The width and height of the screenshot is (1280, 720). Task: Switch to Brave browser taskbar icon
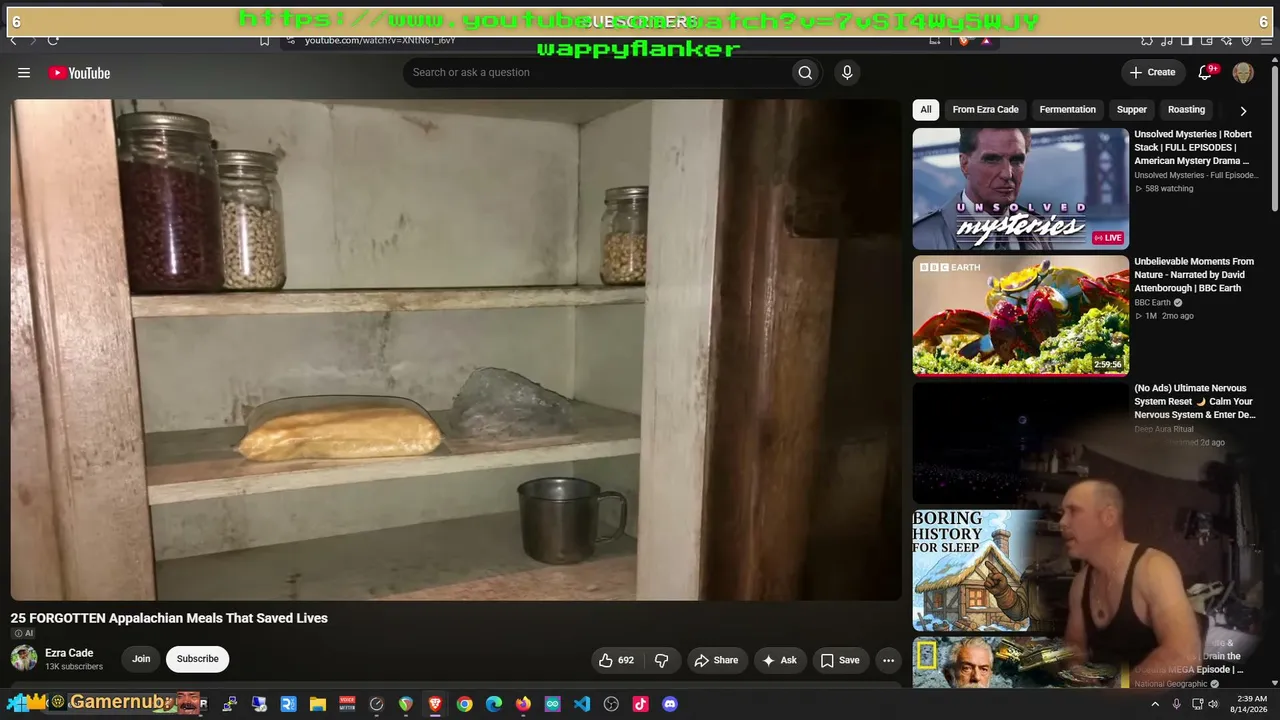(435, 704)
